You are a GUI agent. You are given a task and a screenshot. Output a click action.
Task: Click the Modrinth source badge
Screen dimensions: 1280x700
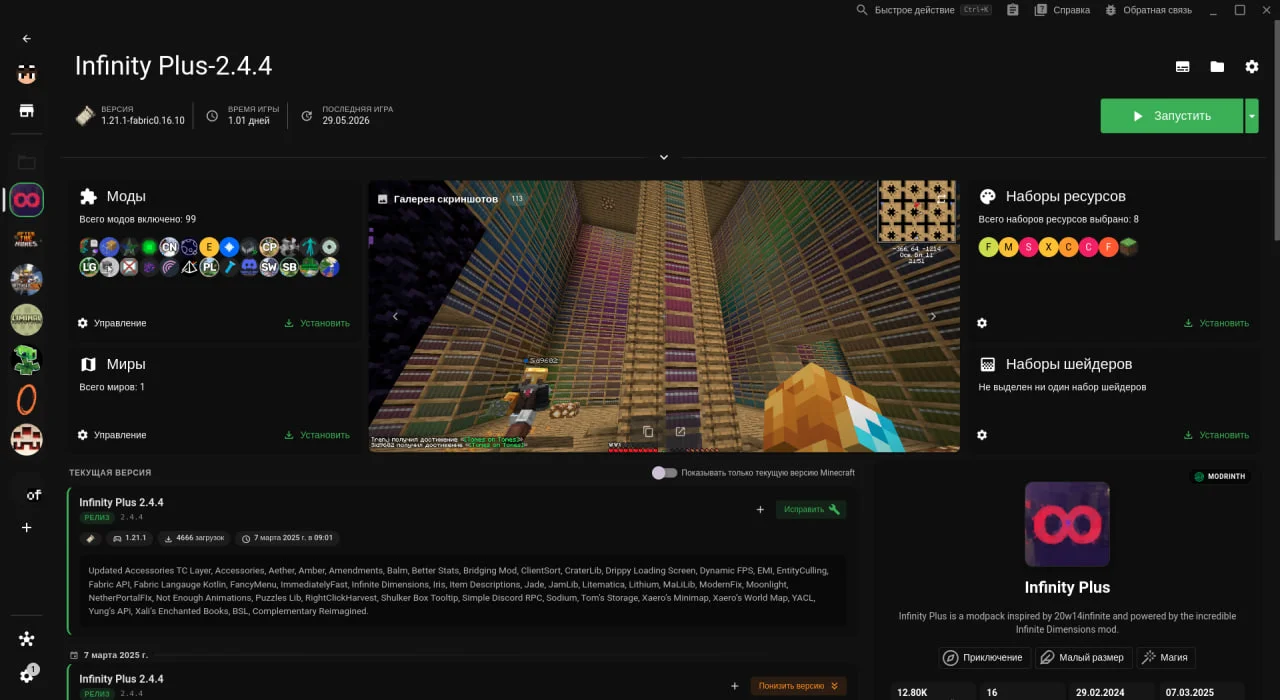(1220, 477)
